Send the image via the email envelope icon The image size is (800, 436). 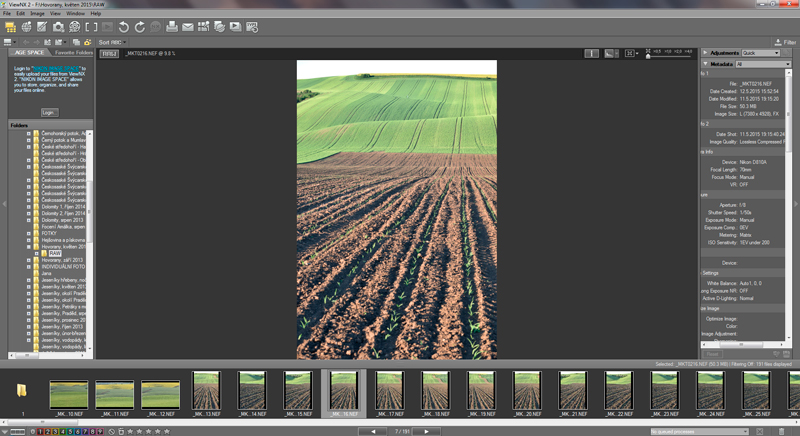188,27
